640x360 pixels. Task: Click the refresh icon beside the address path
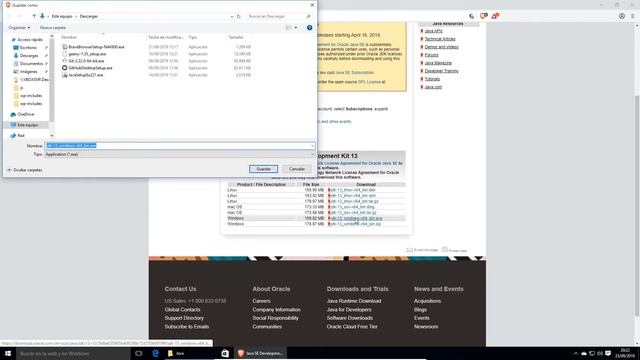tap(239, 16)
